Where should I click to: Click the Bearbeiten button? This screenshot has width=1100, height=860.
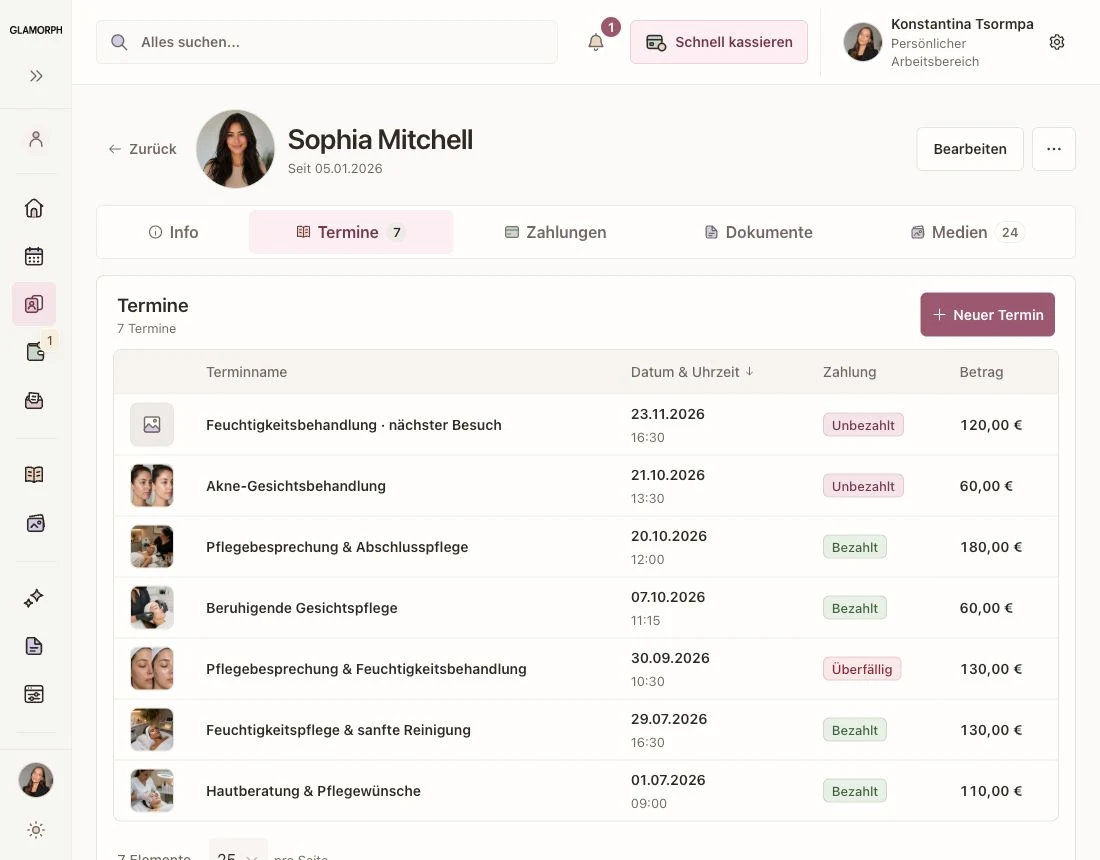pos(970,149)
